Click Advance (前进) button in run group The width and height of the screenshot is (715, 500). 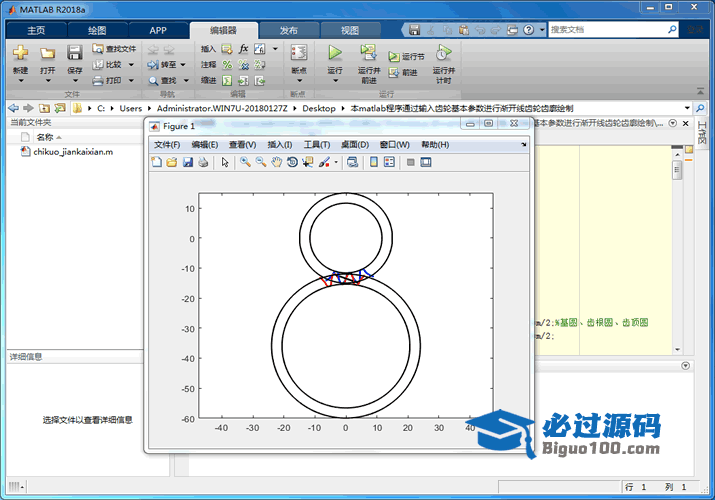(403, 72)
